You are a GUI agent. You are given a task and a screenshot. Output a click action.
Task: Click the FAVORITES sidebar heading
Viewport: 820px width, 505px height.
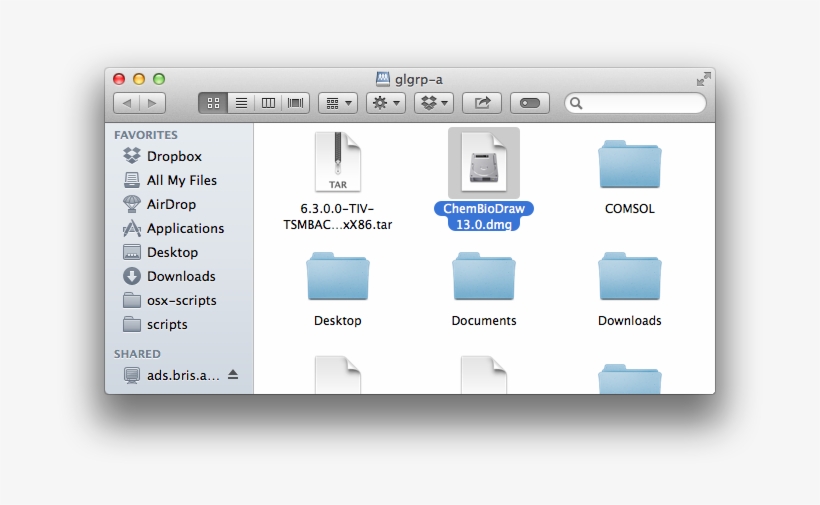pos(146,135)
